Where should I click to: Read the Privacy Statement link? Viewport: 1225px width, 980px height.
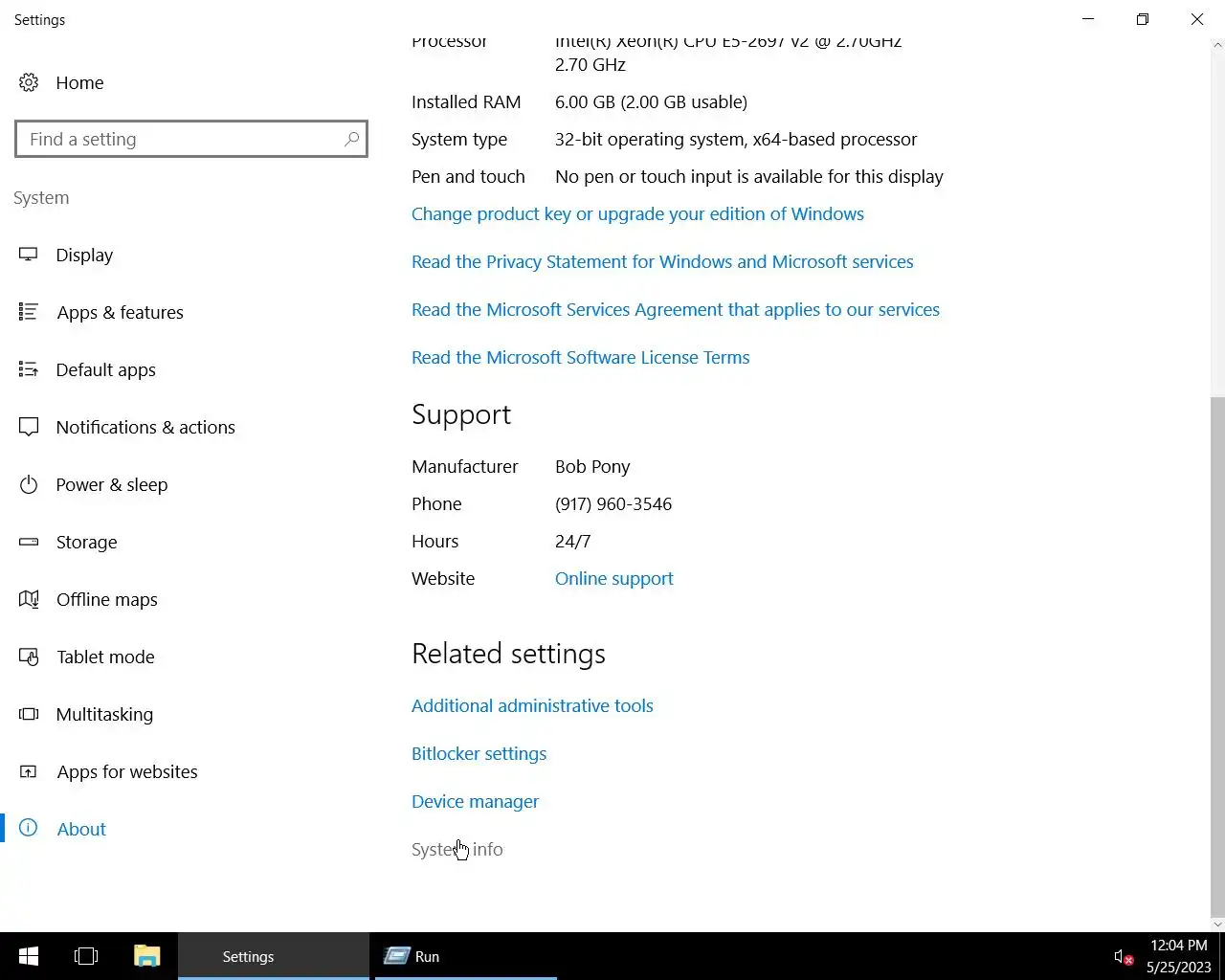pos(662,261)
